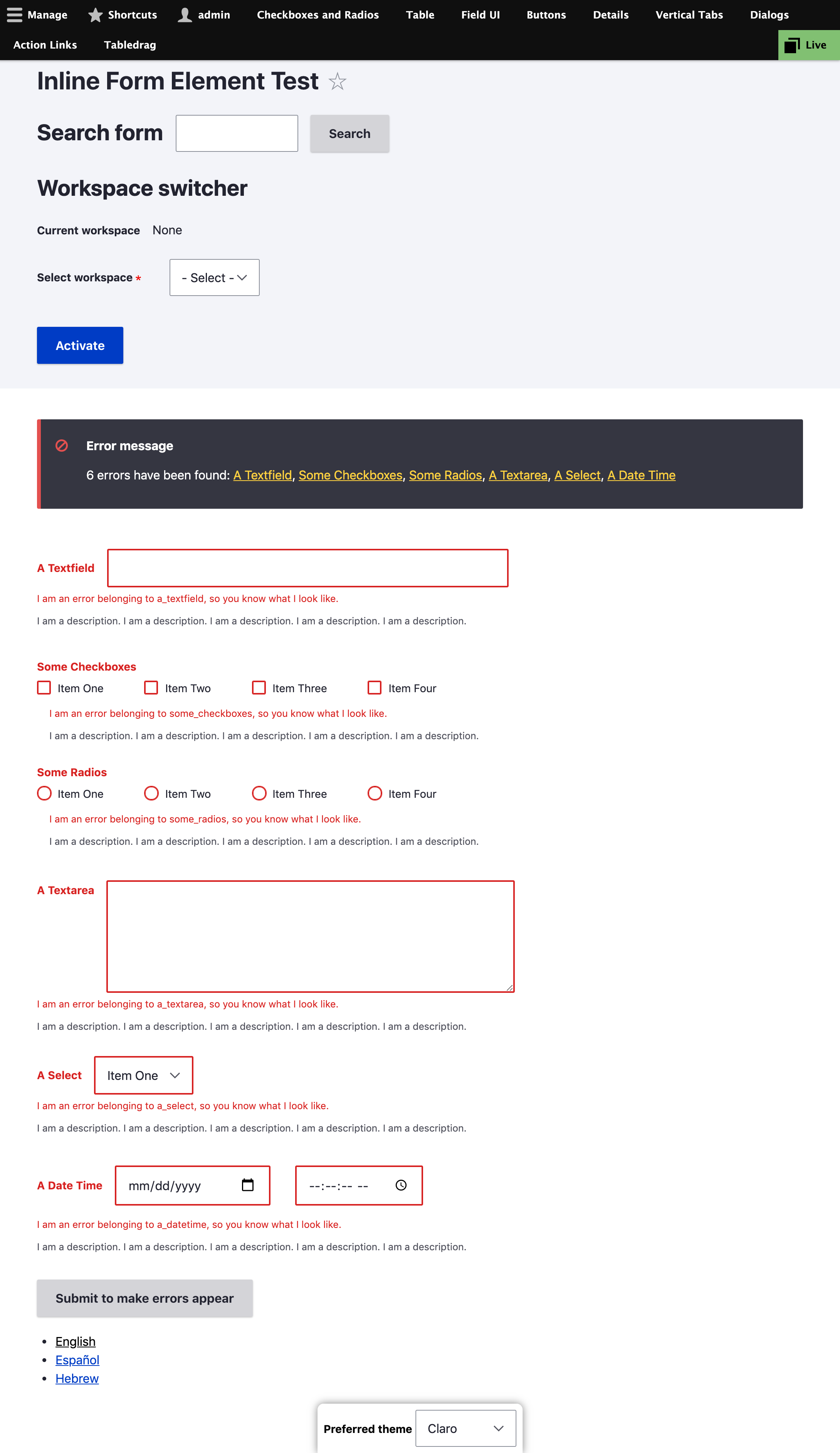Click the Shortcuts star icon
Screen dimensions: 840x1453
coord(95,14)
